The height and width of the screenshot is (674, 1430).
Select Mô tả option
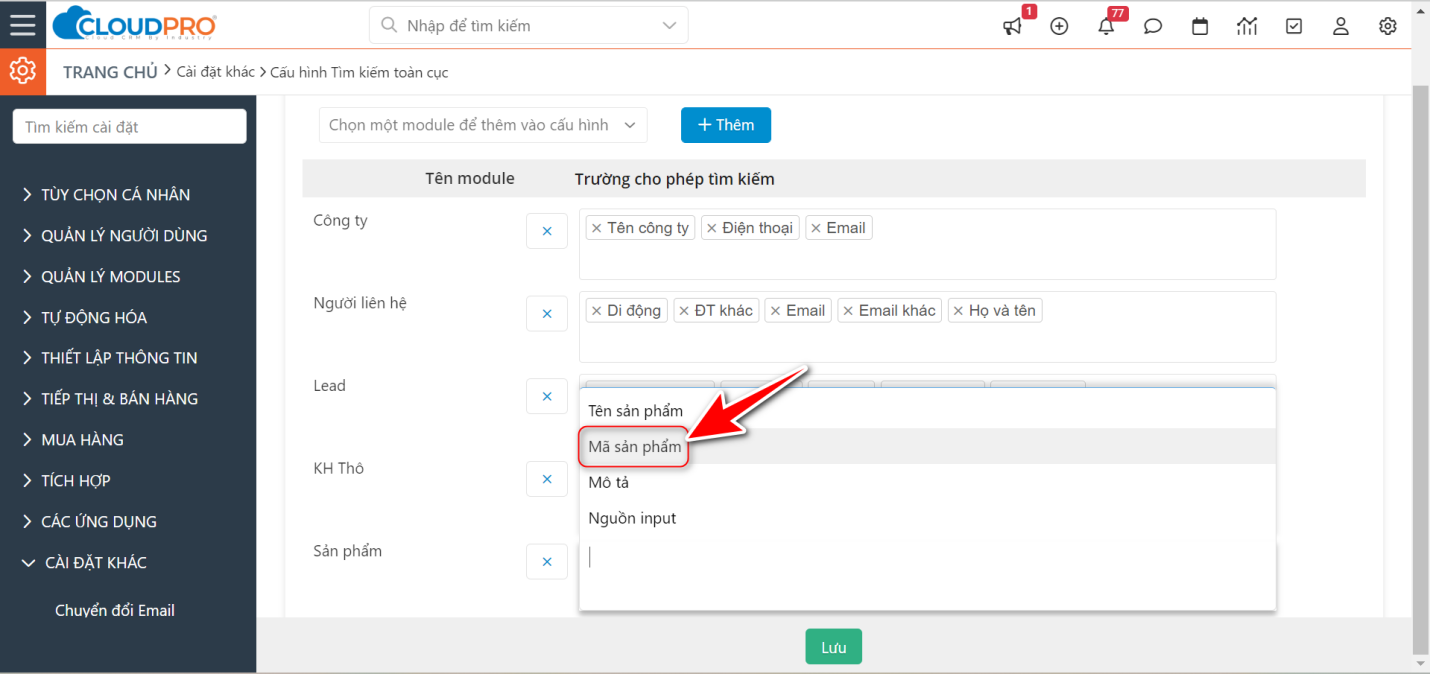(927, 483)
